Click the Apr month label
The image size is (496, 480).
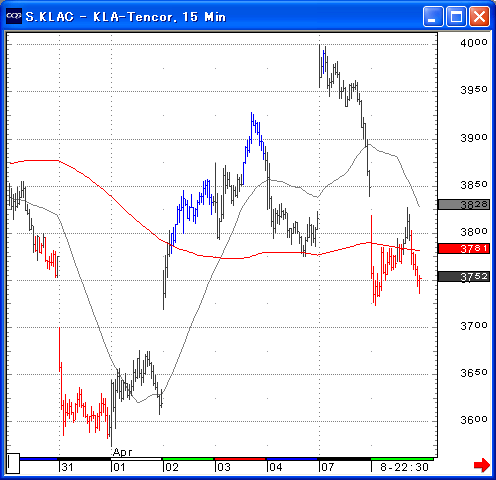(x=122, y=452)
